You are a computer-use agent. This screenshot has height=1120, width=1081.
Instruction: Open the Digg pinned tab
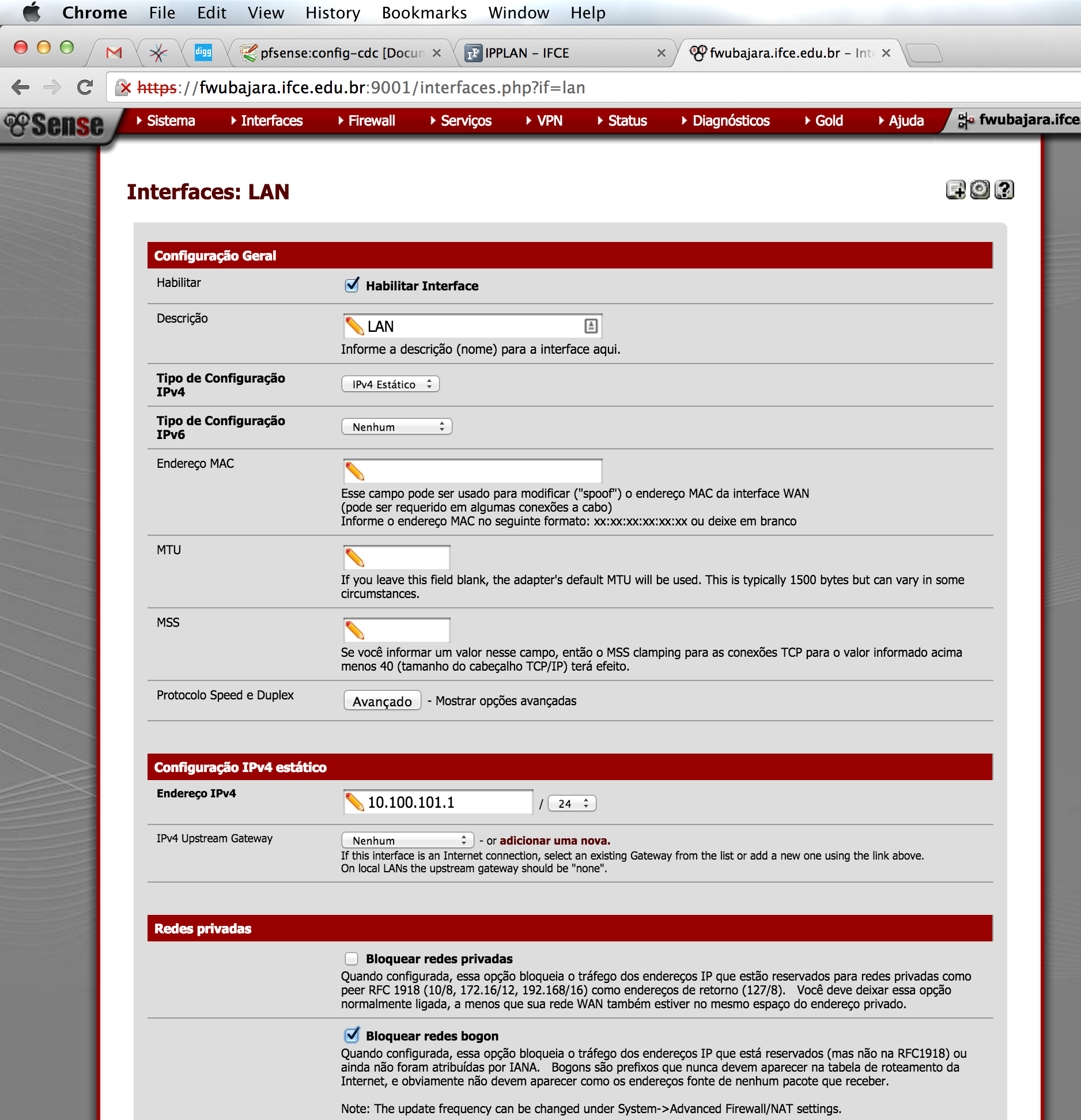[203, 52]
